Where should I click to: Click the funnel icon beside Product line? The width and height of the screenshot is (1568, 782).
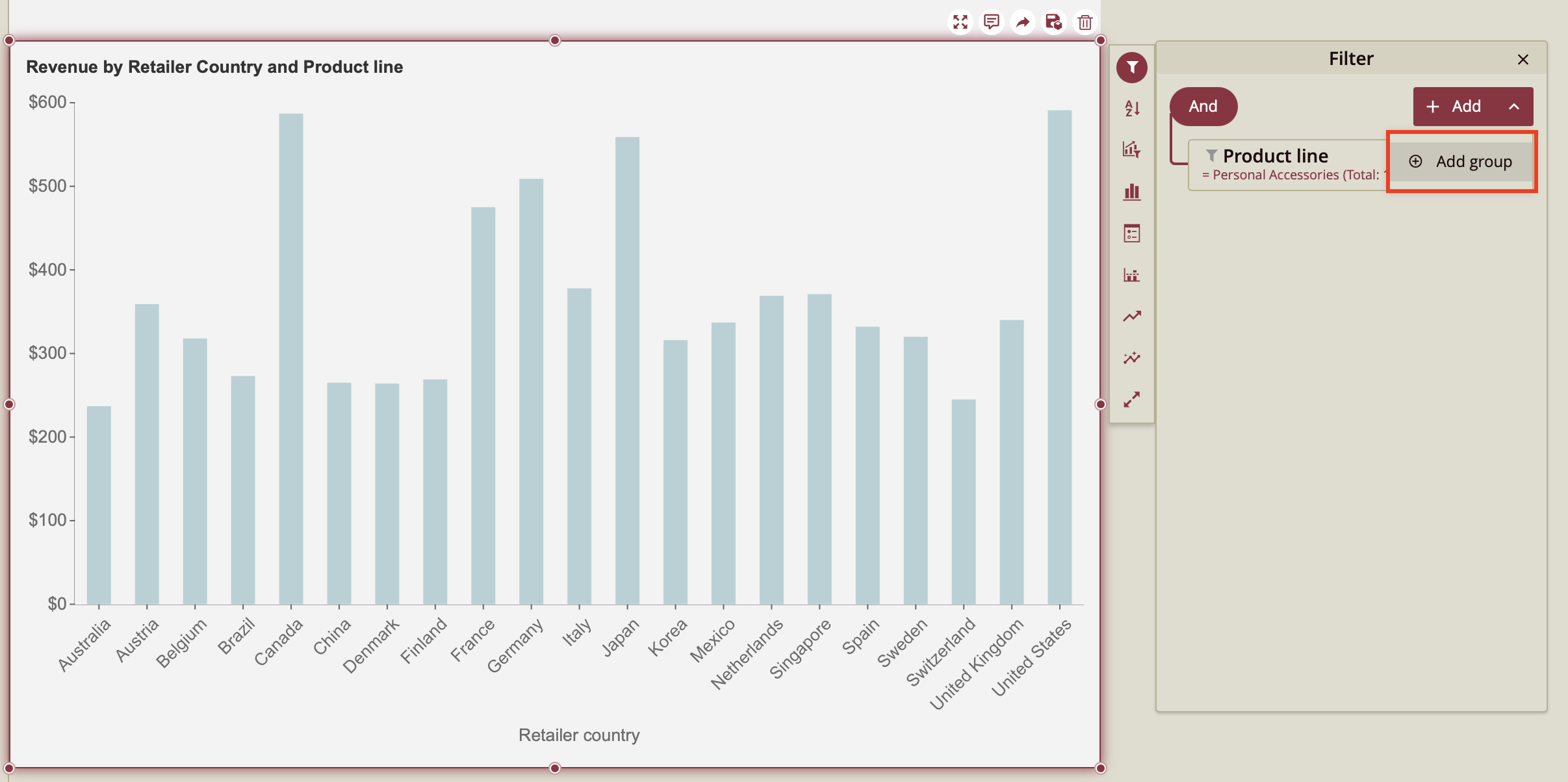point(1211,155)
